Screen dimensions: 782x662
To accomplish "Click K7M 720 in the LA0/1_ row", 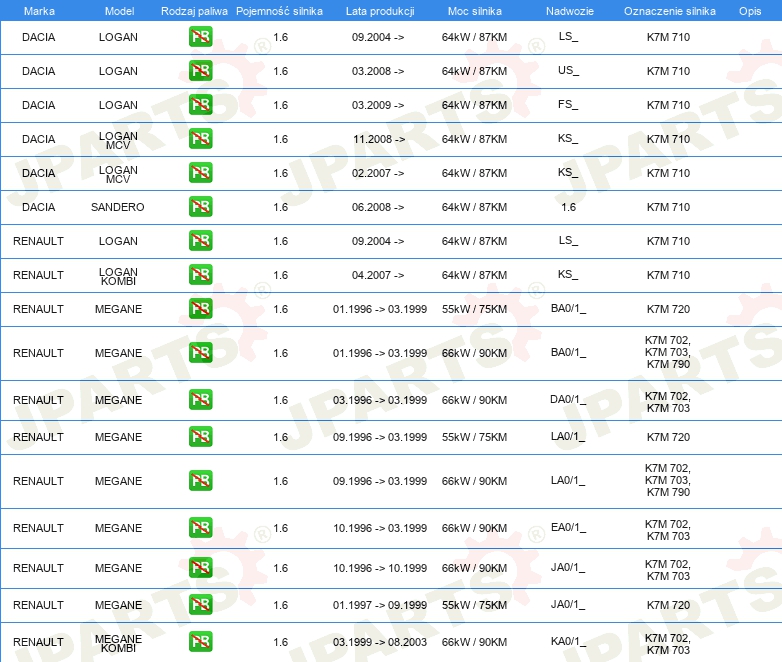I will point(668,437).
